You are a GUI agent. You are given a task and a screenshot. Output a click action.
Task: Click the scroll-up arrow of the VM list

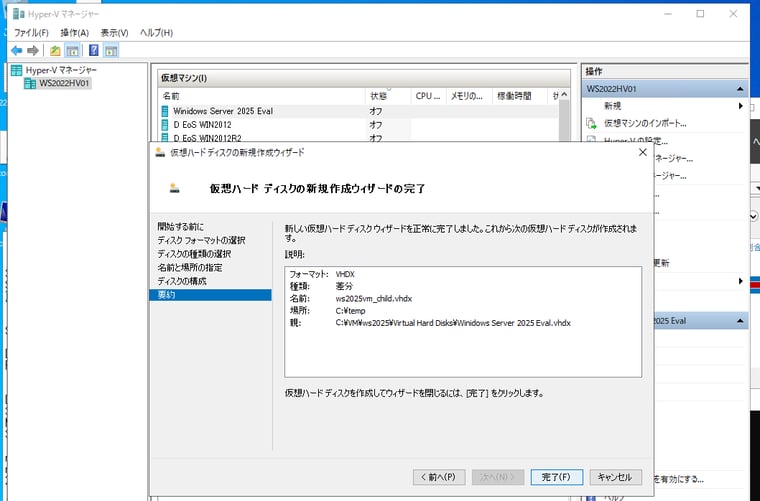click(564, 95)
